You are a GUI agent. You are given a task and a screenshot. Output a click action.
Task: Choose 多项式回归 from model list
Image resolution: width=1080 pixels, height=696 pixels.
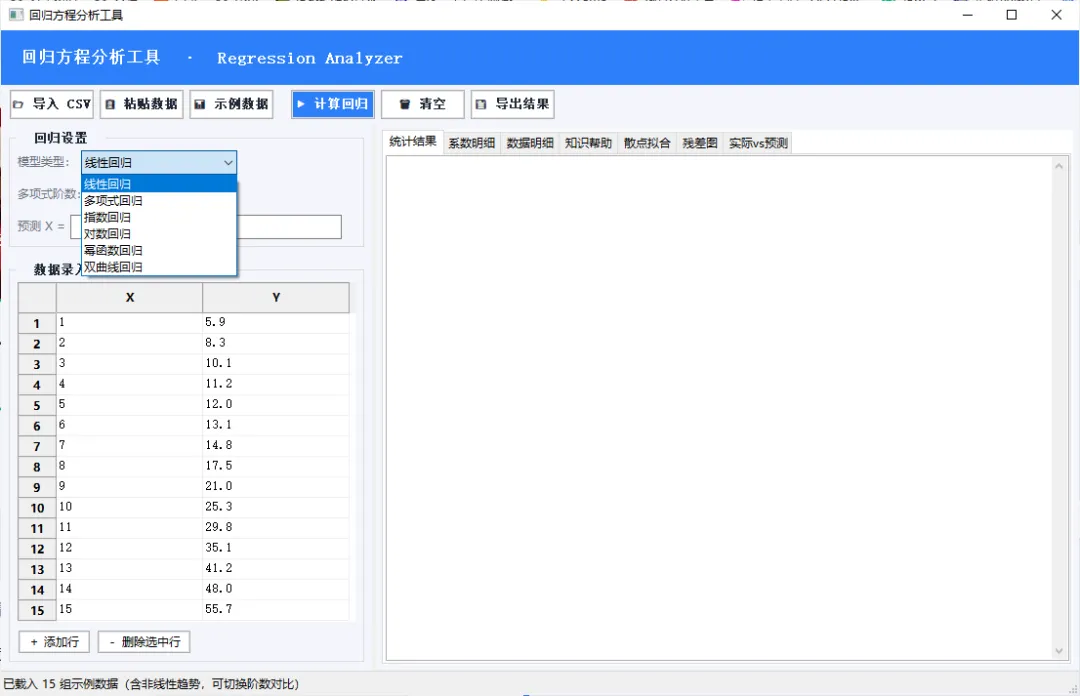(x=159, y=201)
